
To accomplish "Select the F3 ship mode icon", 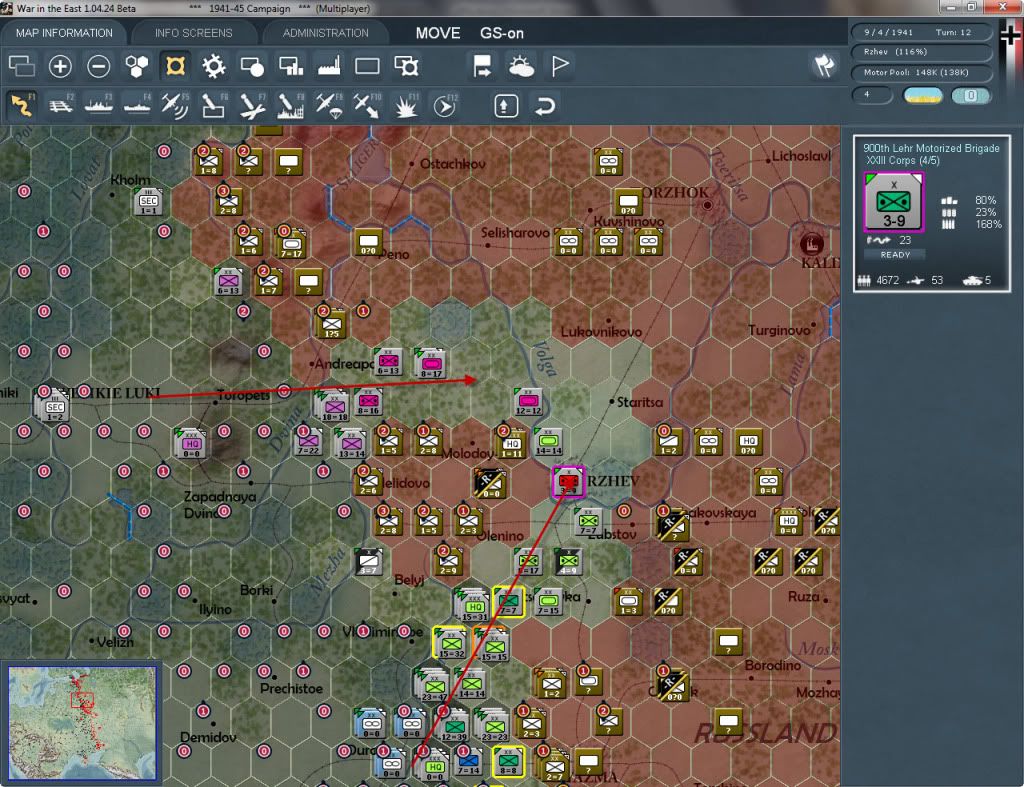I will [99, 105].
